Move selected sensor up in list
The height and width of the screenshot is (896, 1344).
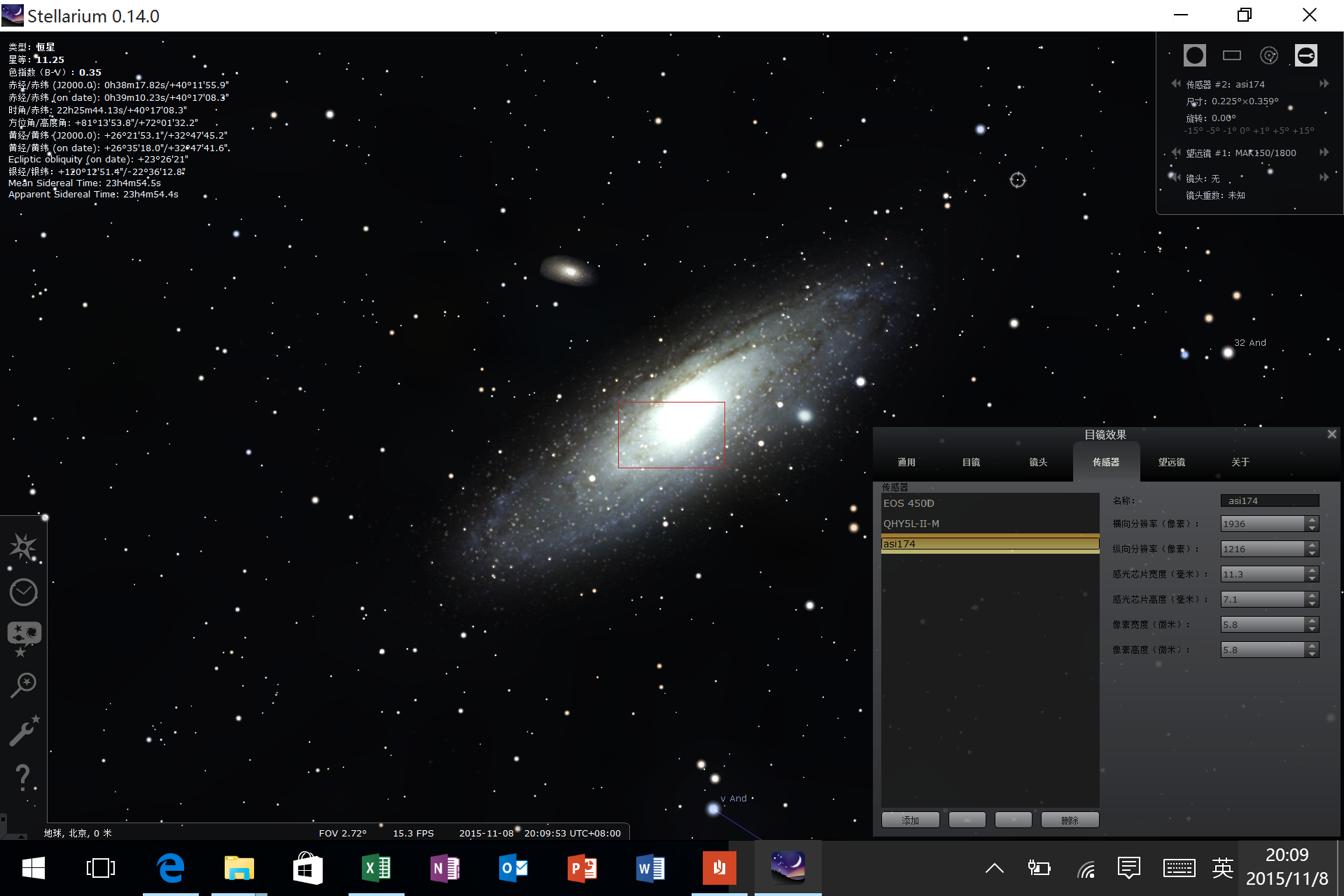click(x=967, y=820)
